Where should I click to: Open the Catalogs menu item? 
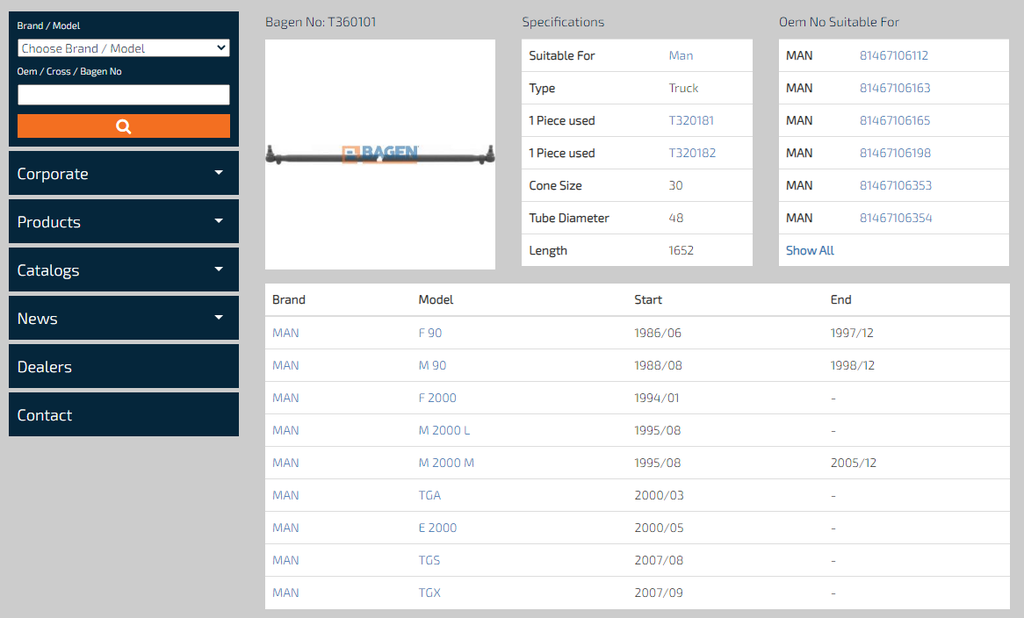click(123, 270)
